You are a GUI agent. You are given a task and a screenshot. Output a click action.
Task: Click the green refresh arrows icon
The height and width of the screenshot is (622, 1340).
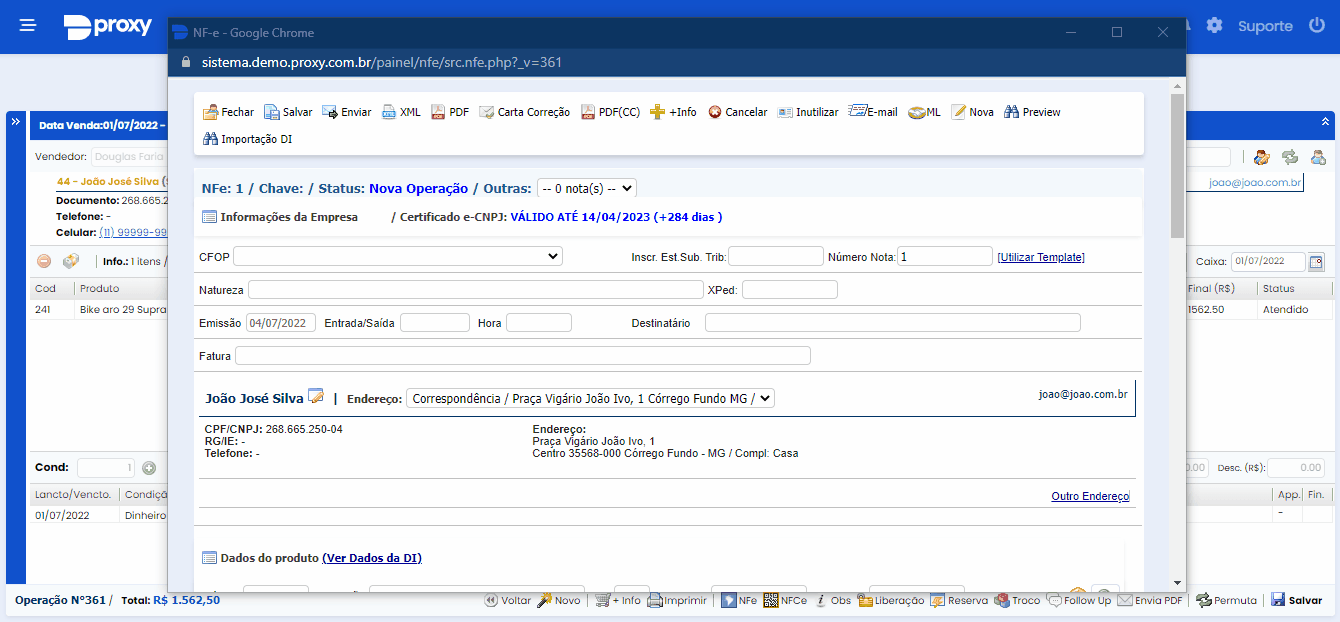click(x=1290, y=157)
